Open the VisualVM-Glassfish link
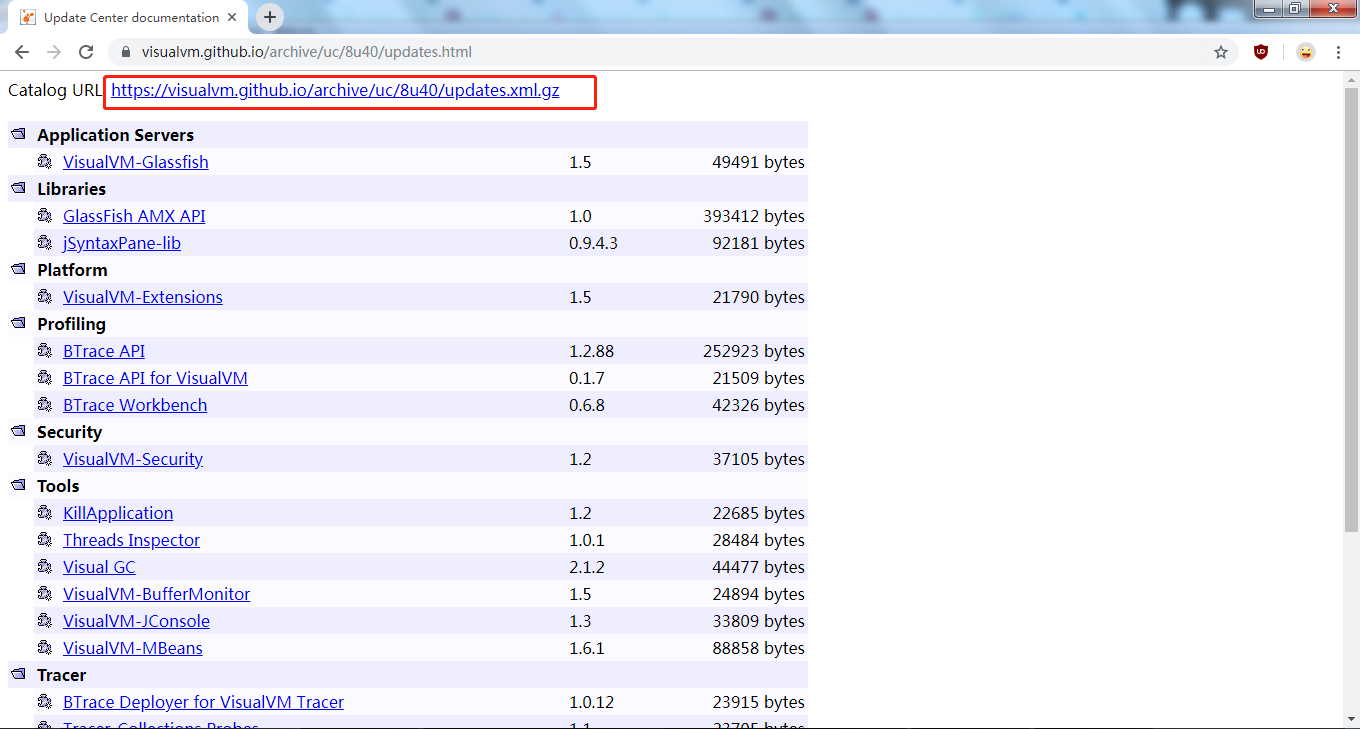 136,162
